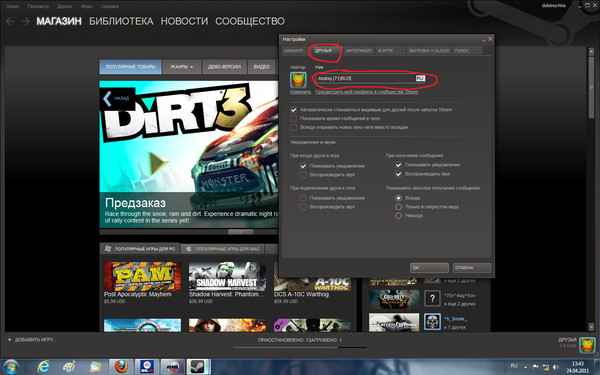Image resolution: width=600 pixels, height=375 pixels.
Task: Switch to the ГОЛОС settings tab
Action: click(x=466, y=51)
